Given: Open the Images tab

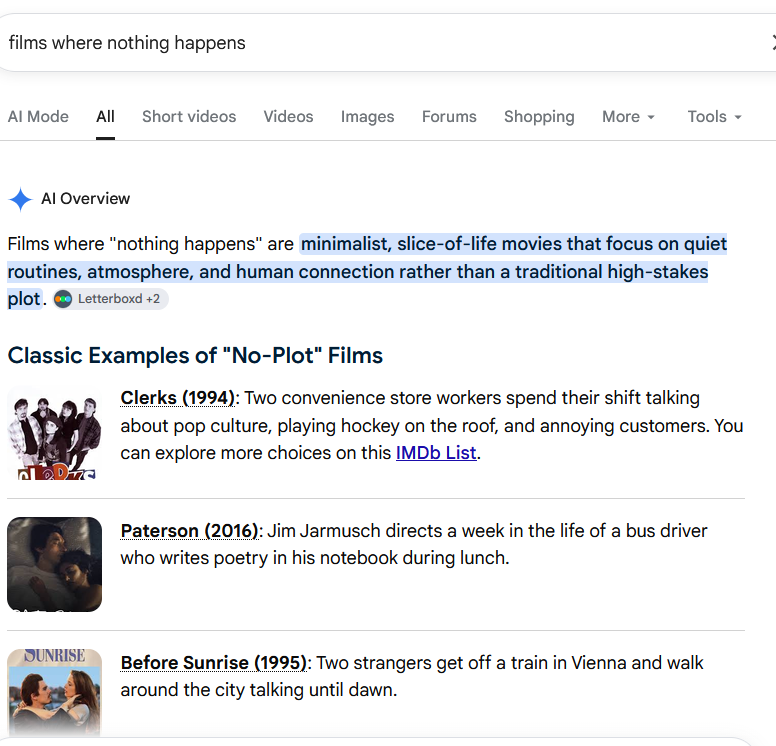Looking at the screenshot, I should 367,117.
